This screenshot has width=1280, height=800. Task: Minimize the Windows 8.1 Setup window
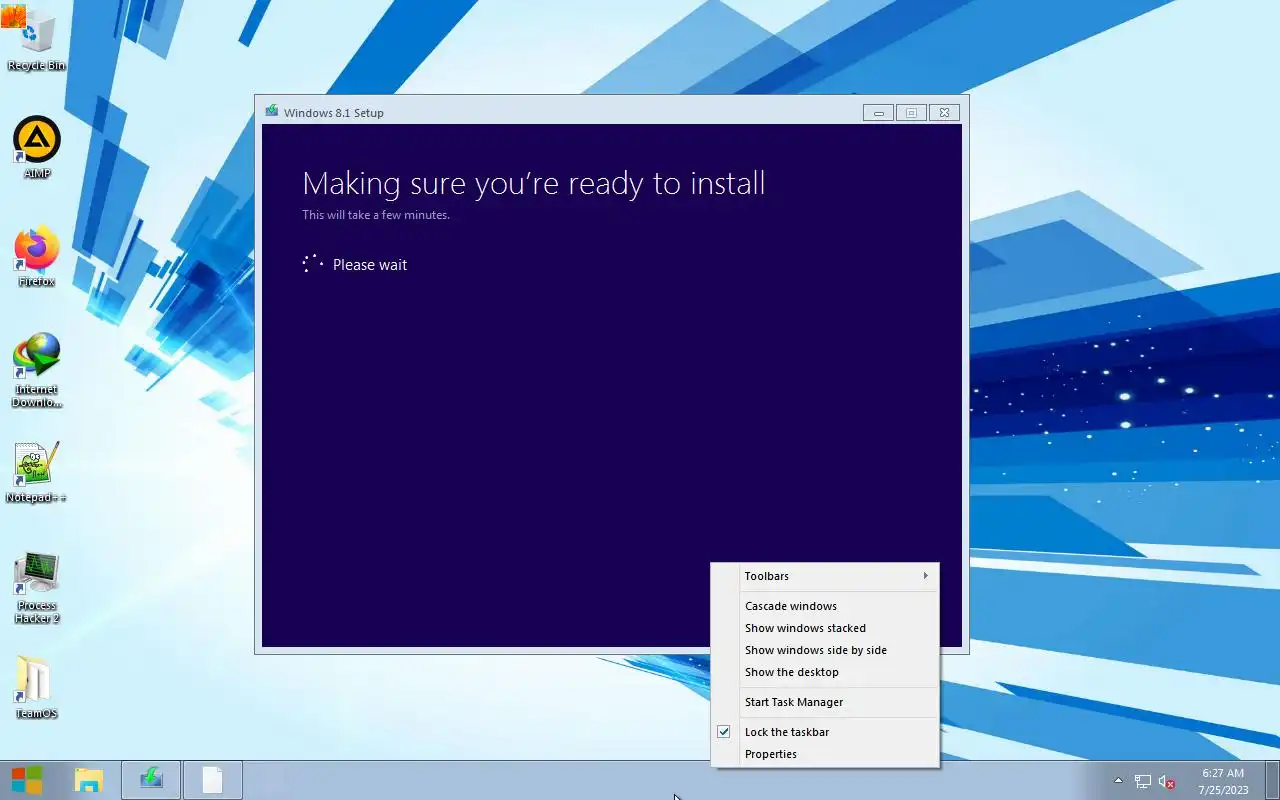[x=878, y=113]
